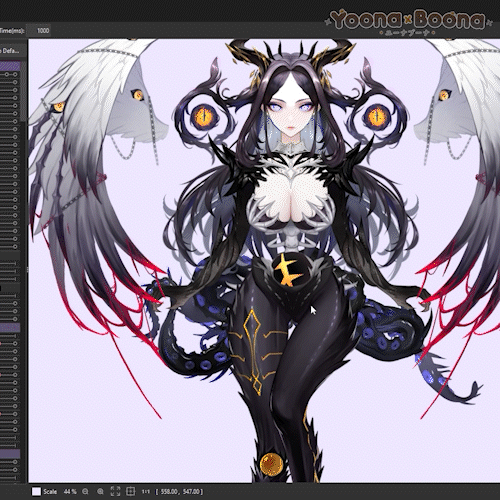Click the fit-to-view arrows icon

coord(115,491)
